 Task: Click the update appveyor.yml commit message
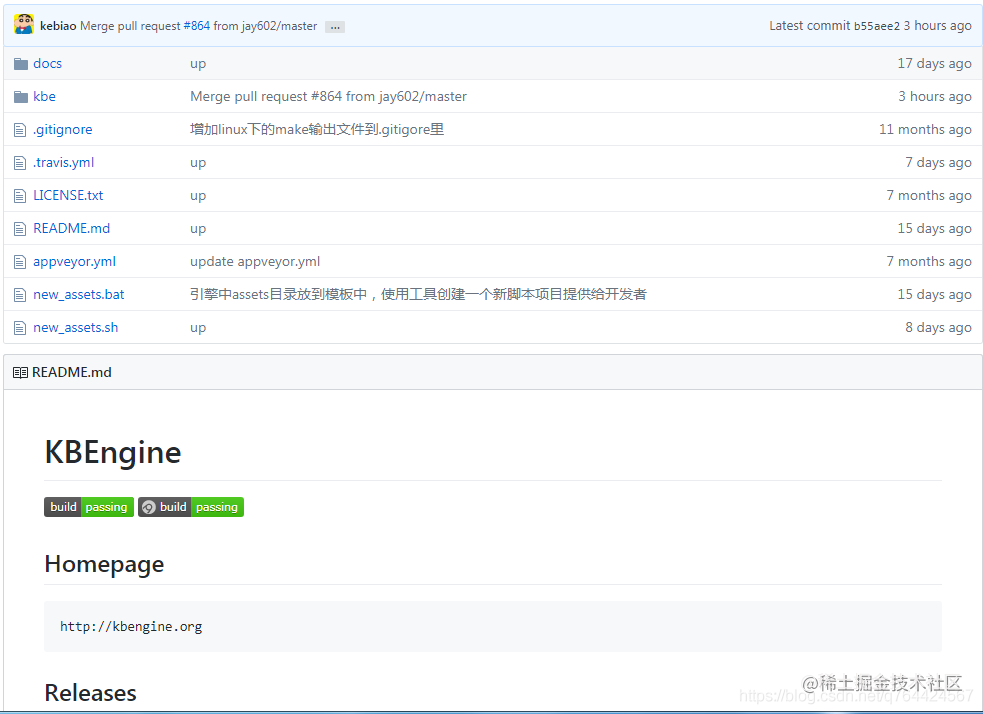coord(254,261)
